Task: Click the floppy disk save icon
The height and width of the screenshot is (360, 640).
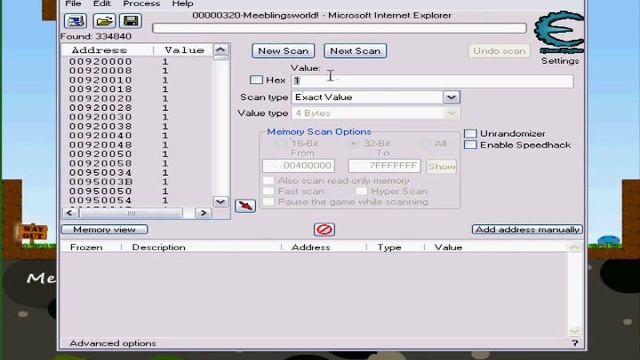Action: pyautogui.click(x=131, y=21)
